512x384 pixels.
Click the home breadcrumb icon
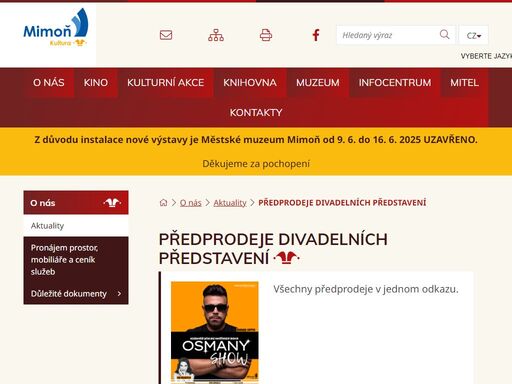[163, 202]
